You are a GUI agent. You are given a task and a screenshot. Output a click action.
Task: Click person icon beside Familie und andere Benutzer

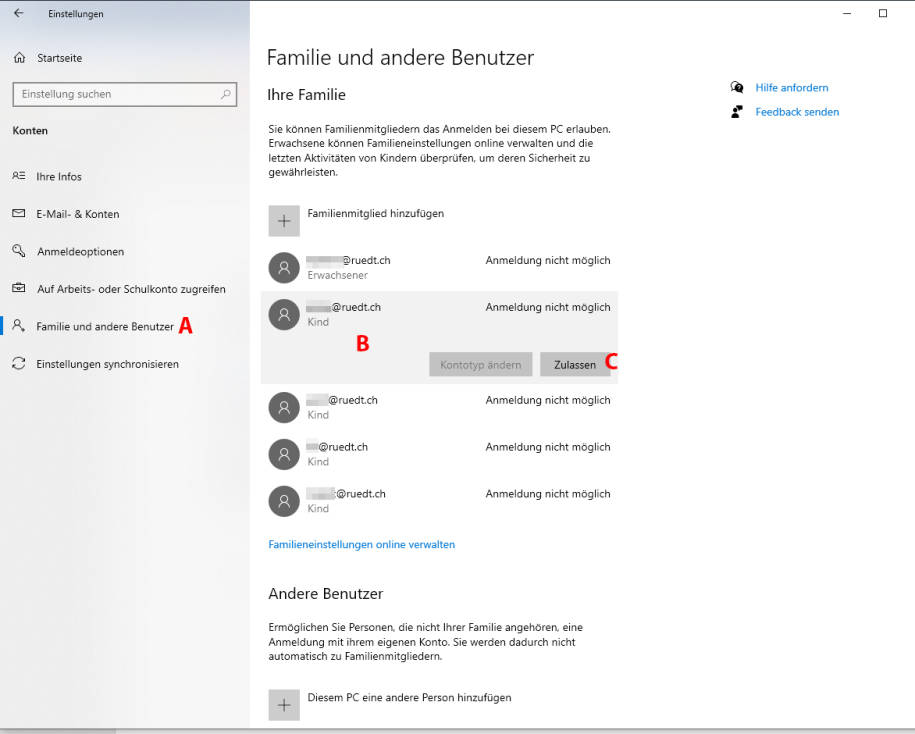[x=19, y=326]
